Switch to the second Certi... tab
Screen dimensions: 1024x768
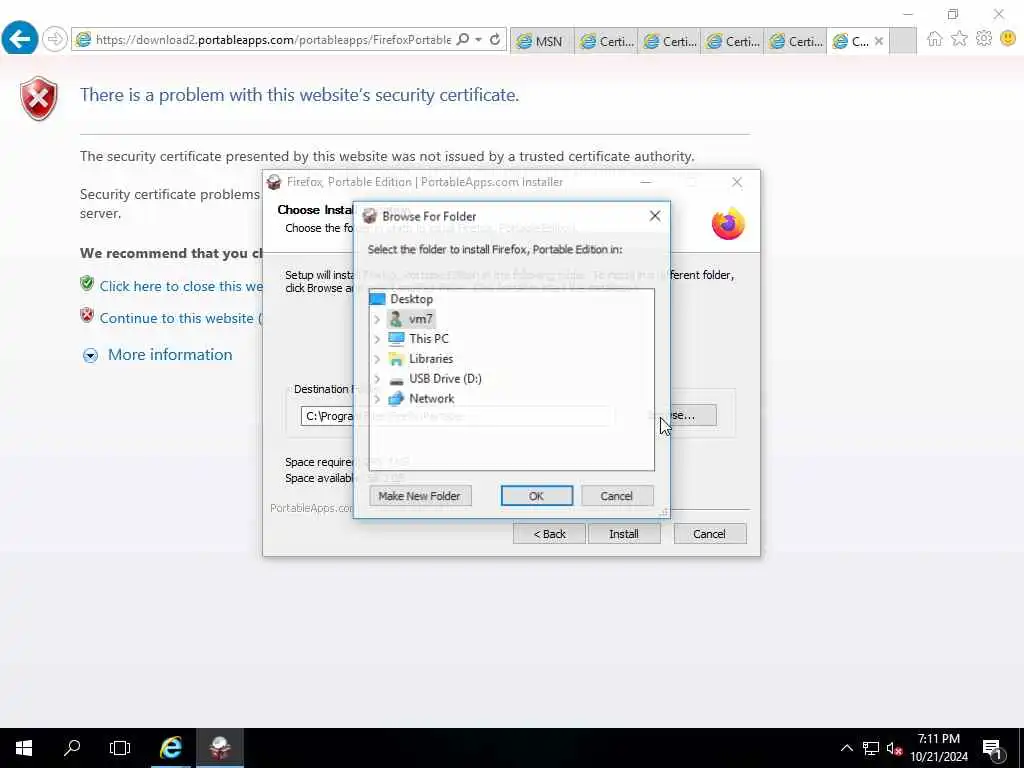click(x=669, y=41)
